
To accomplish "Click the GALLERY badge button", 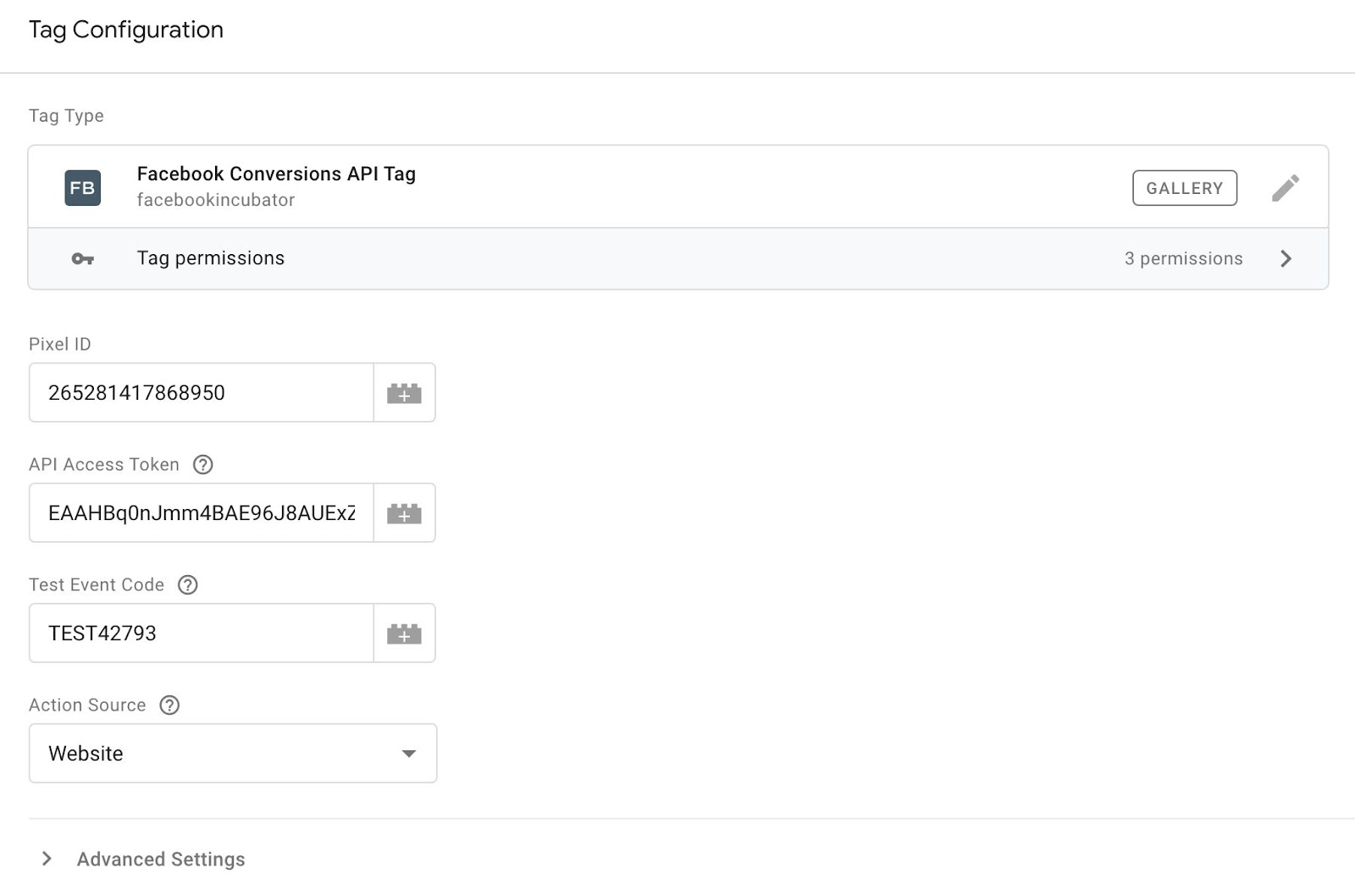I will pos(1184,188).
